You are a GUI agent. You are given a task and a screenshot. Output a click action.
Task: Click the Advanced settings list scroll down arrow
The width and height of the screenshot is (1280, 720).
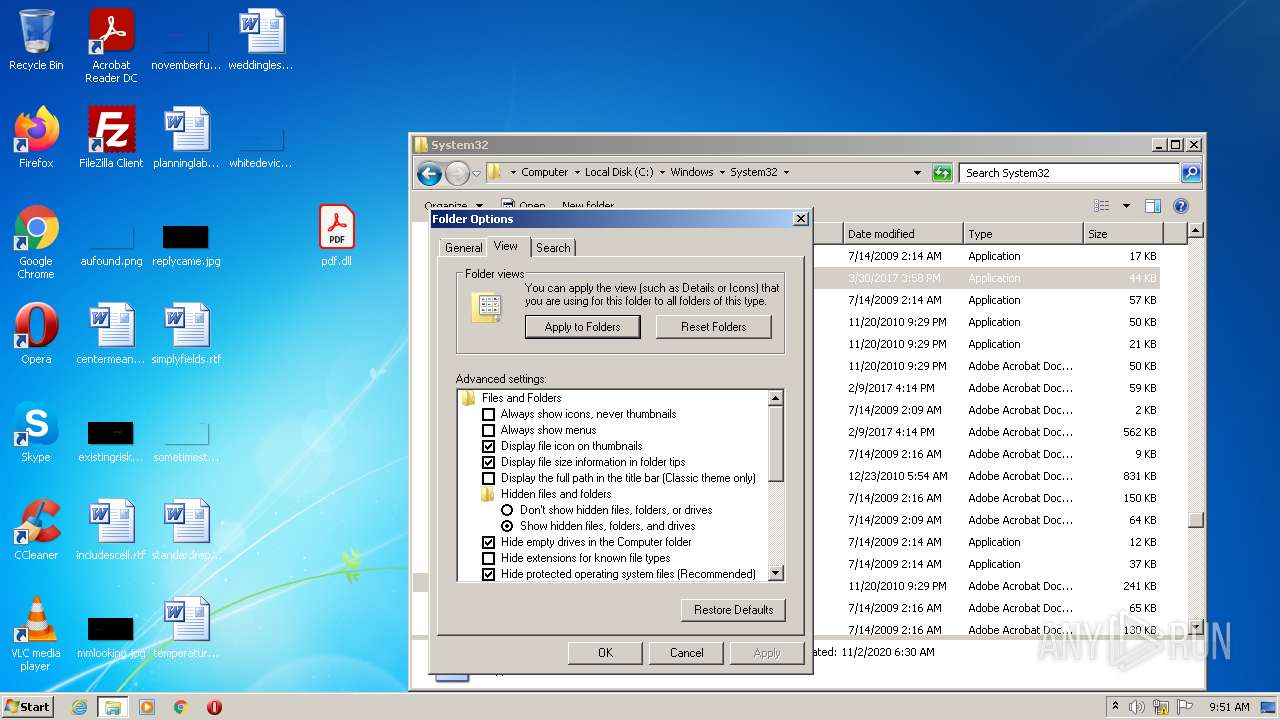tap(775, 574)
